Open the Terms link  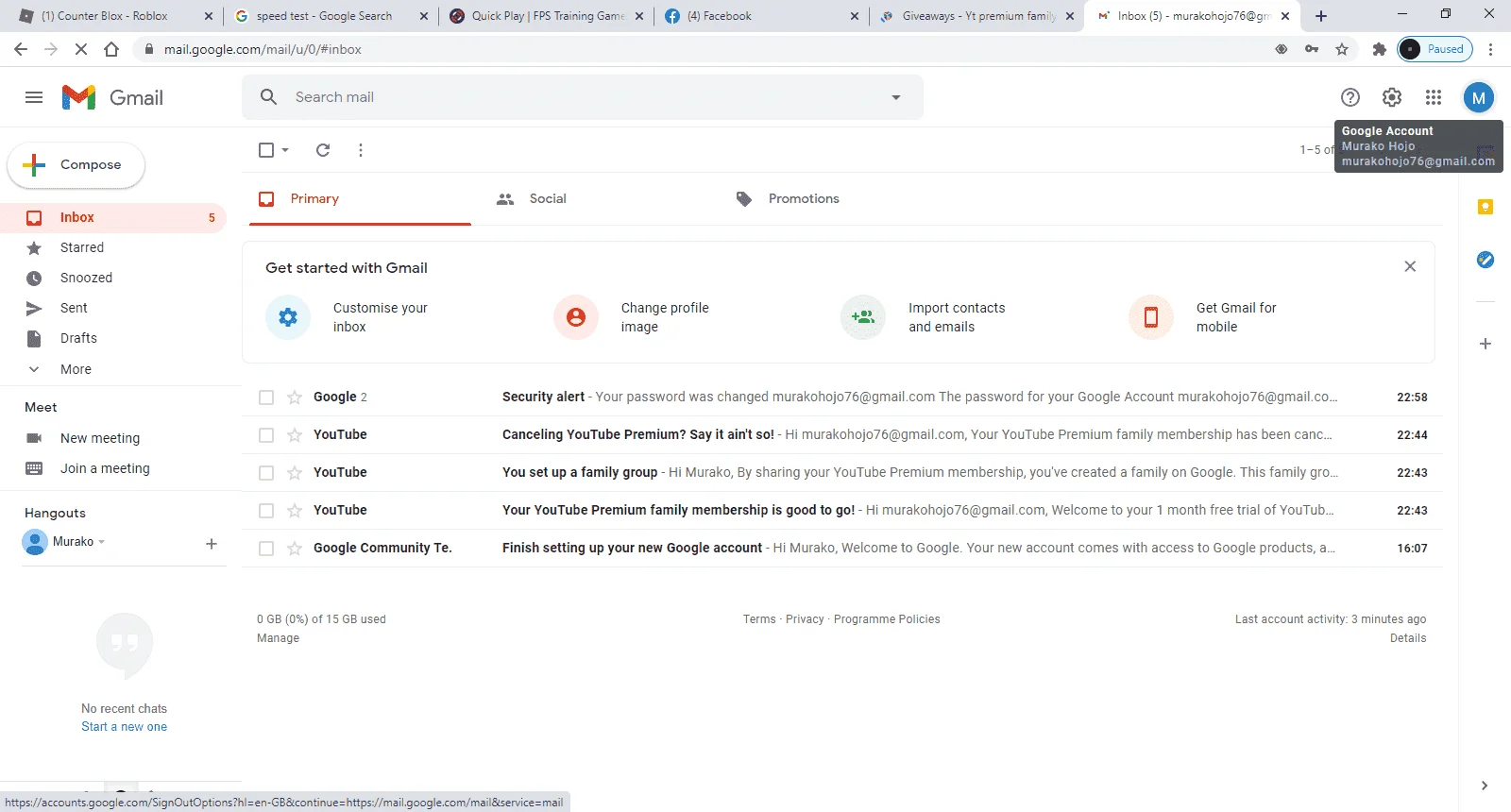click(x=759, y=619)
